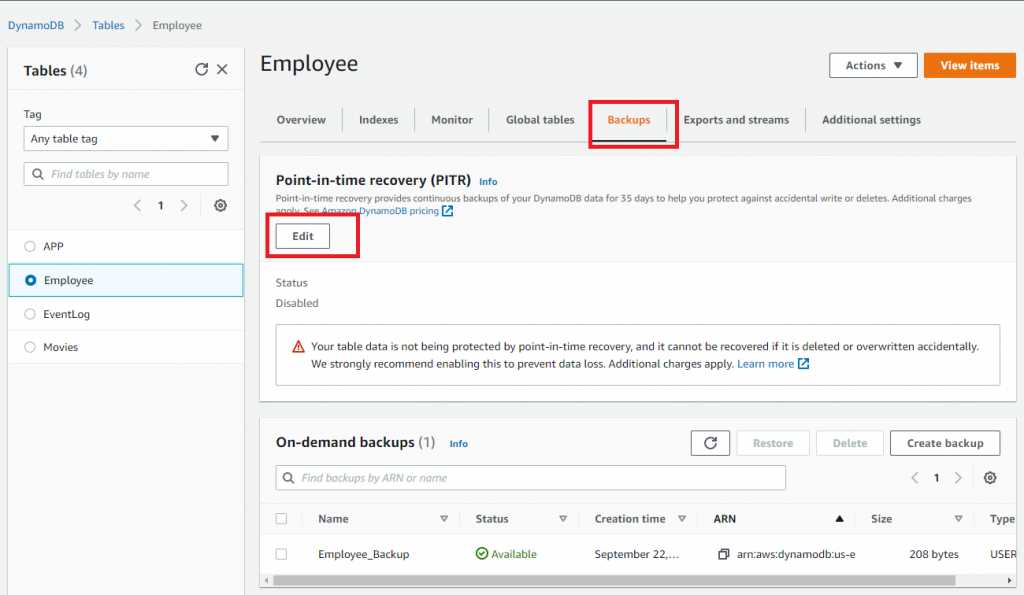Open the Exports and streams tab
Screen dimensions: 1024x595
(736, 120)
